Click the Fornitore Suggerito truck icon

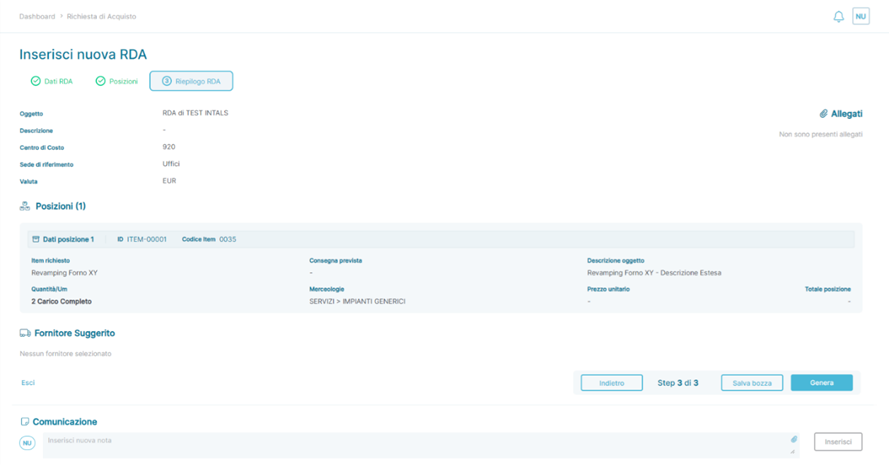tap(25, 333)
